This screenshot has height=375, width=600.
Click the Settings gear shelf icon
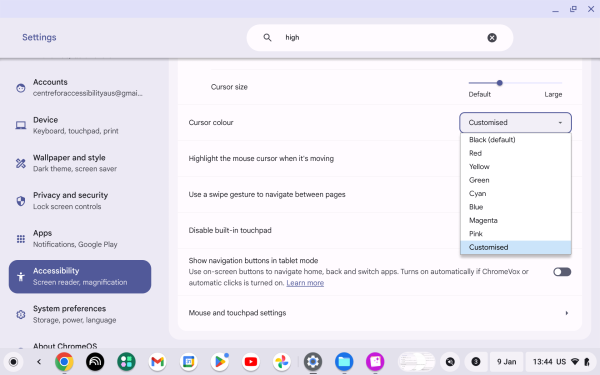[x=313, y=362]
